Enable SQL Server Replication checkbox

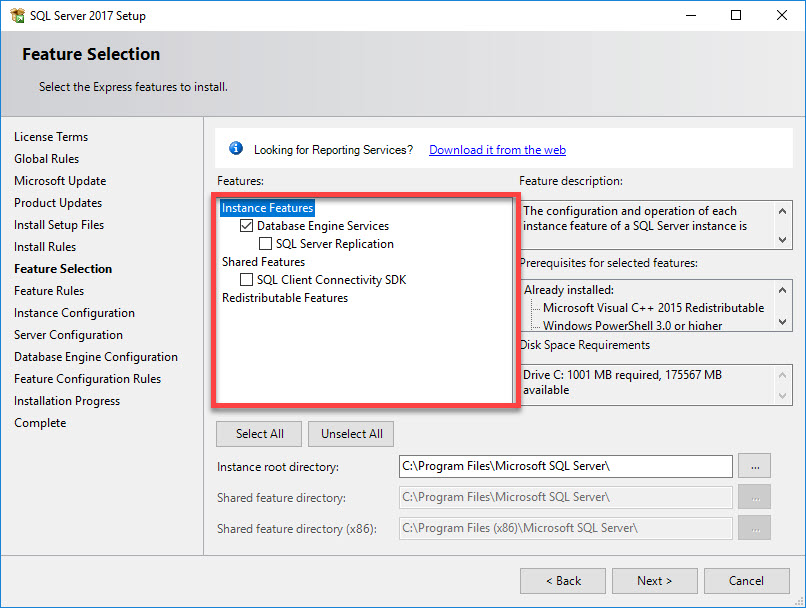tap(265, 244)
